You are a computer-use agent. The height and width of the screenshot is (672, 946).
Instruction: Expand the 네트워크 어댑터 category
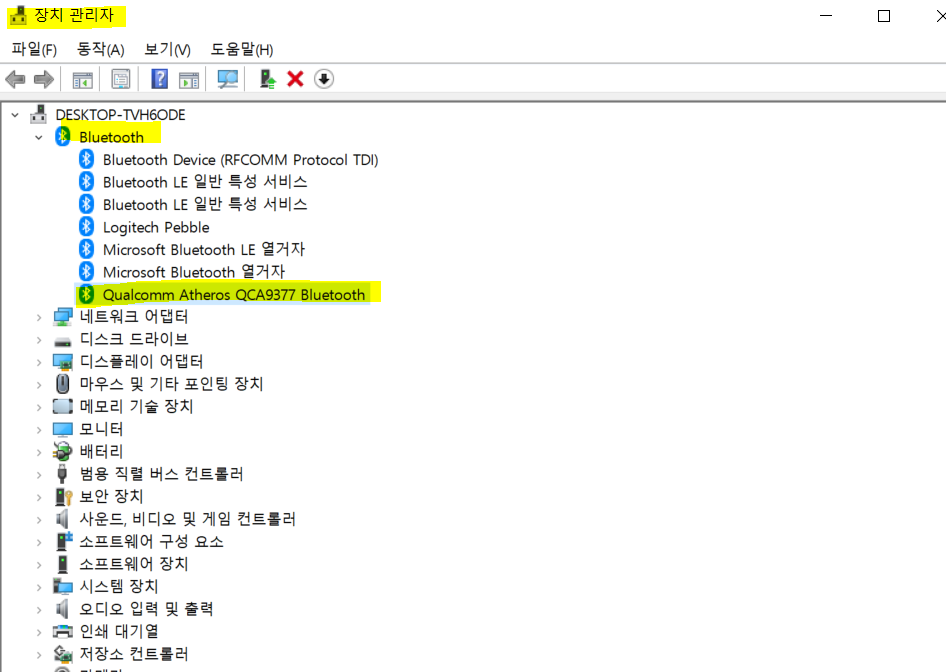[39, 317]
